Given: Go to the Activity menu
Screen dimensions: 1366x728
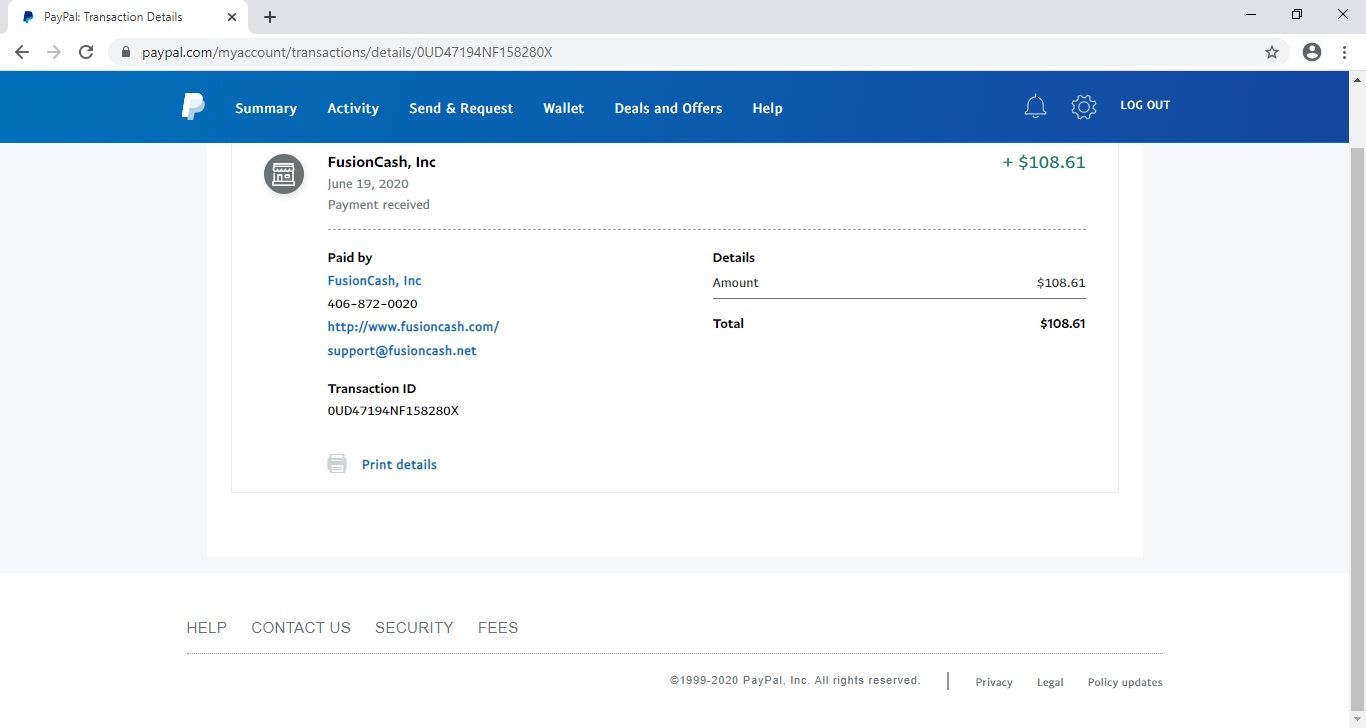Looking at the screenshot, I should (353, 108).
